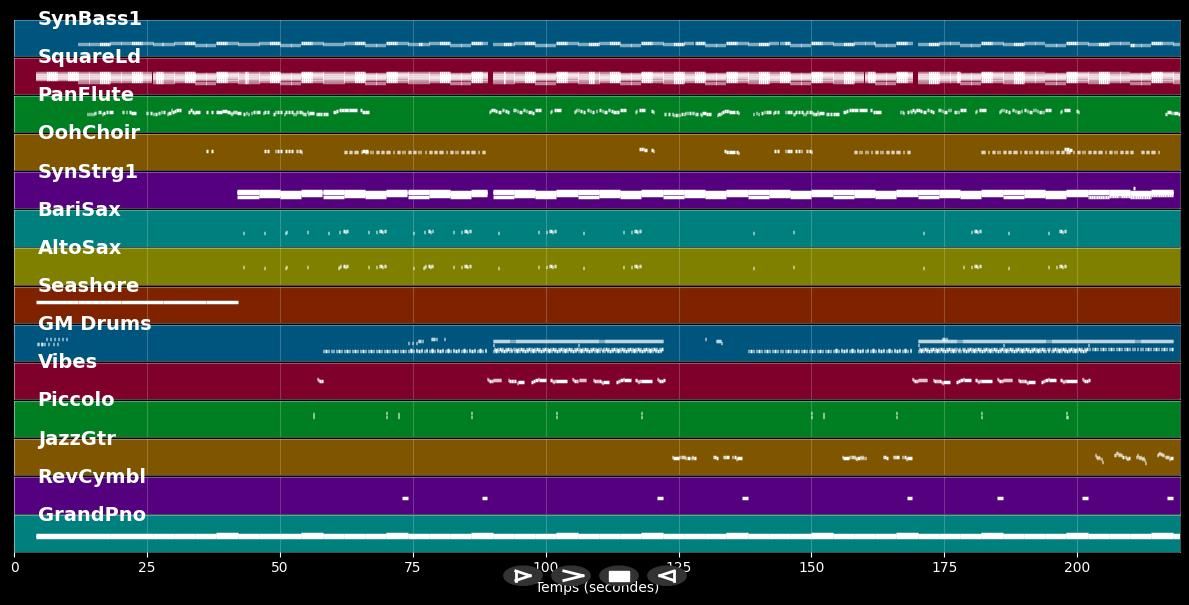Click the 50 seconds tick on time axis

click(280, 568)
